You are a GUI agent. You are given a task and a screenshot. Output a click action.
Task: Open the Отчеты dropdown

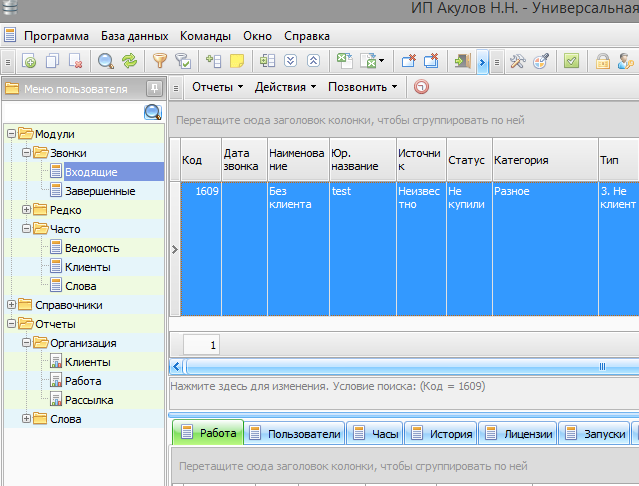tap(218, 87)
